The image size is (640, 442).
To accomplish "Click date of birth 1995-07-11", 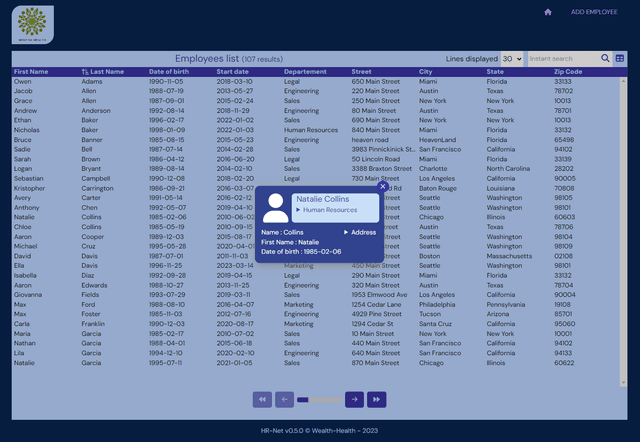I will (x=165, y=363).
